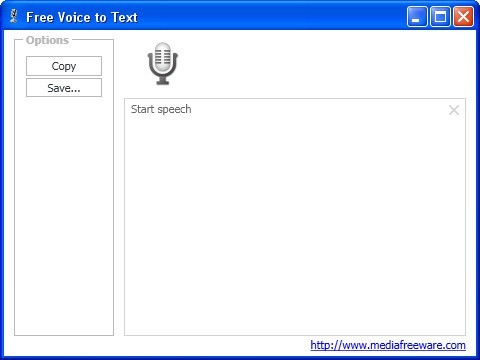Click the app icon in title bar

[14, 17]
